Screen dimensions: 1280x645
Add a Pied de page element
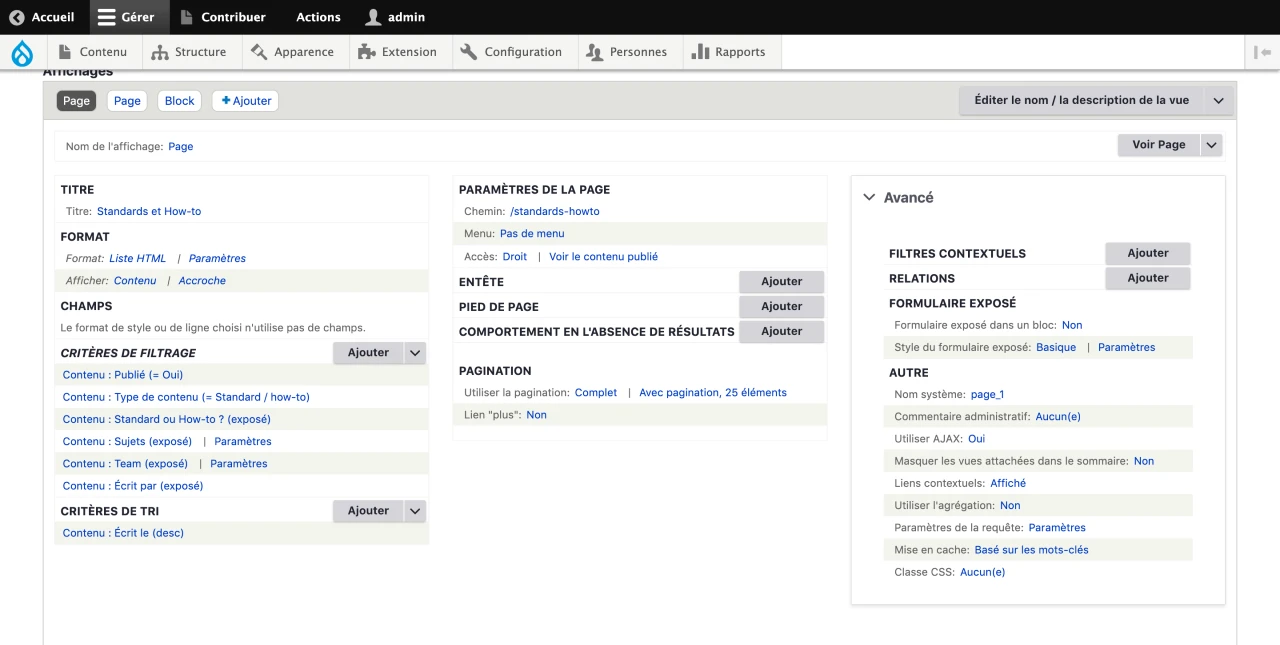782,307
